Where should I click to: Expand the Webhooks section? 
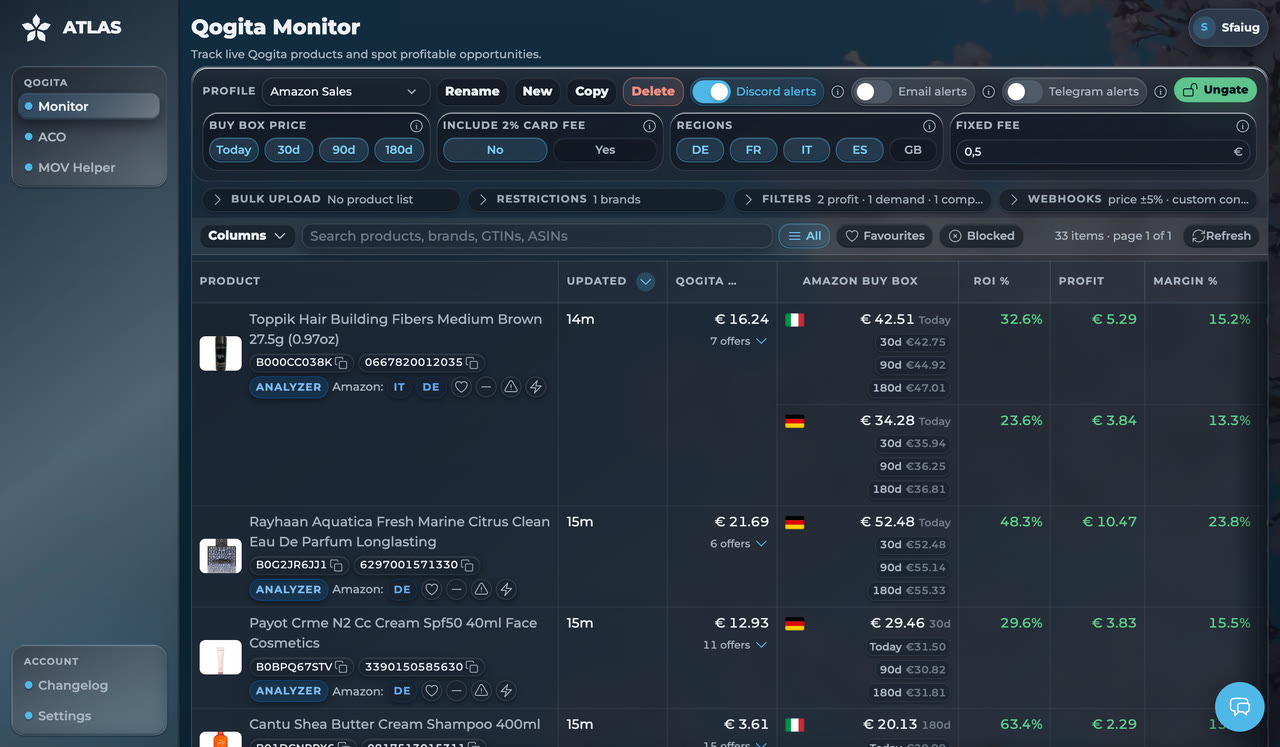[1128, 200]
